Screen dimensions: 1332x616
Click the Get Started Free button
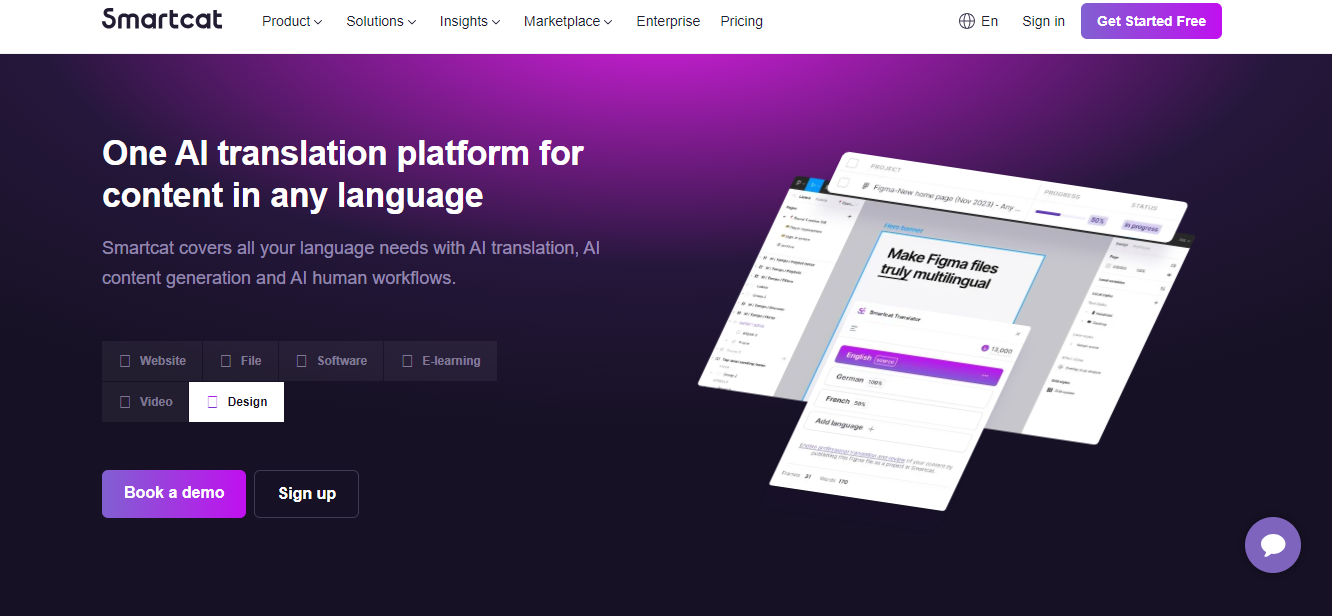click(1150, 20)
